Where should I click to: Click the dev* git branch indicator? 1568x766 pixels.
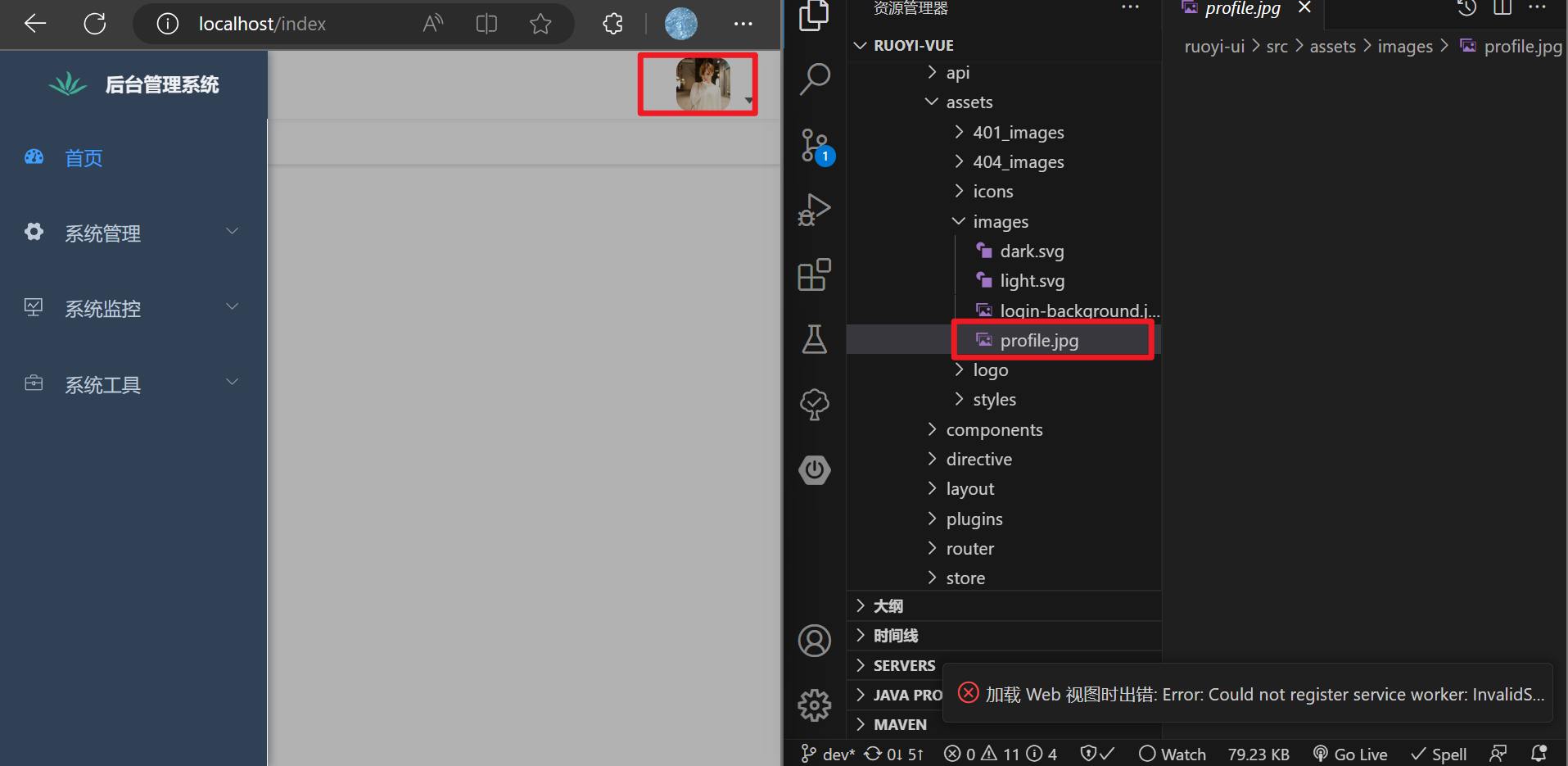pyautogui.click(x=829, y=754)
